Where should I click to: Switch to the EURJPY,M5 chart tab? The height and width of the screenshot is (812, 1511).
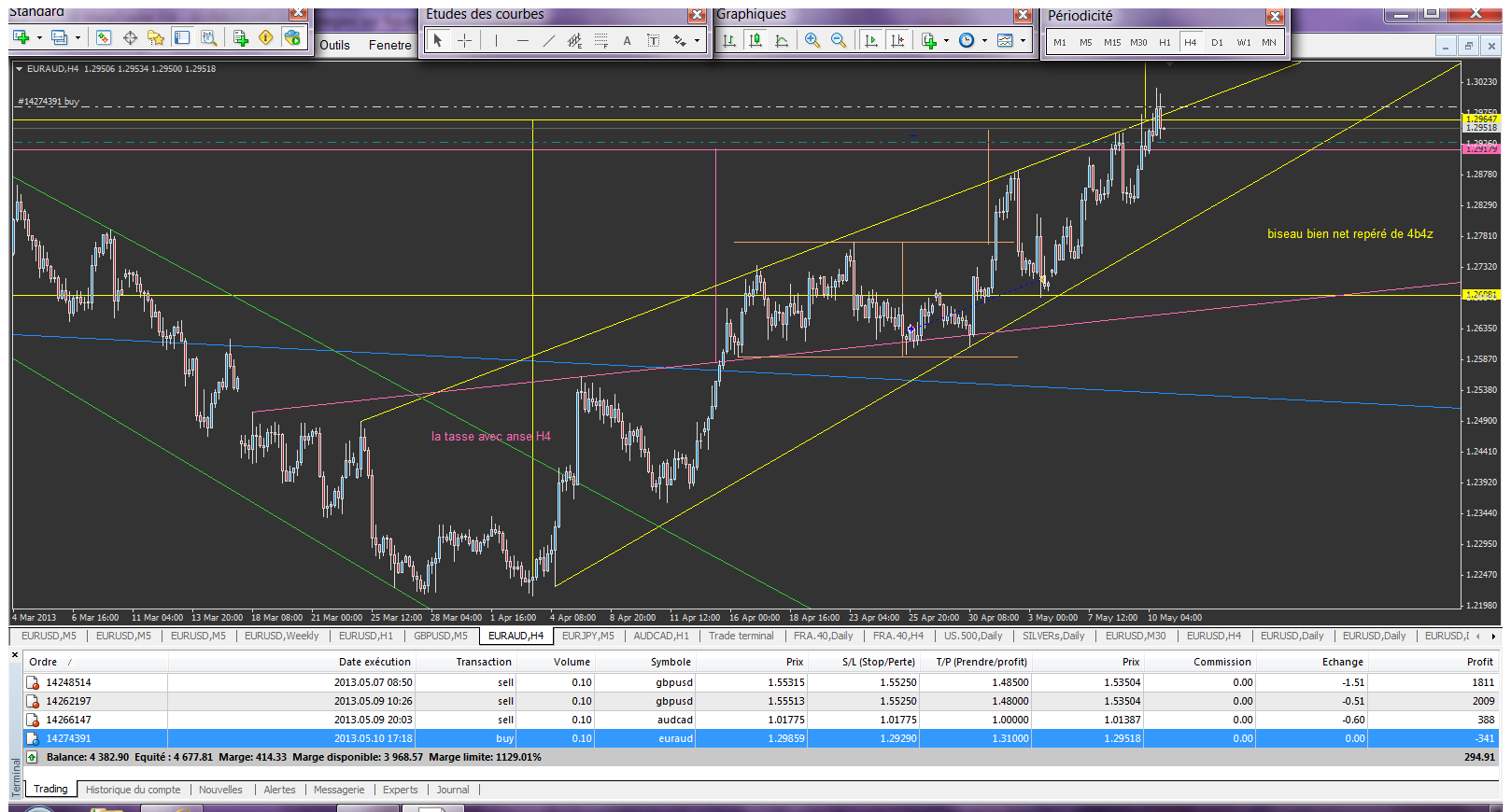(587, 636)
